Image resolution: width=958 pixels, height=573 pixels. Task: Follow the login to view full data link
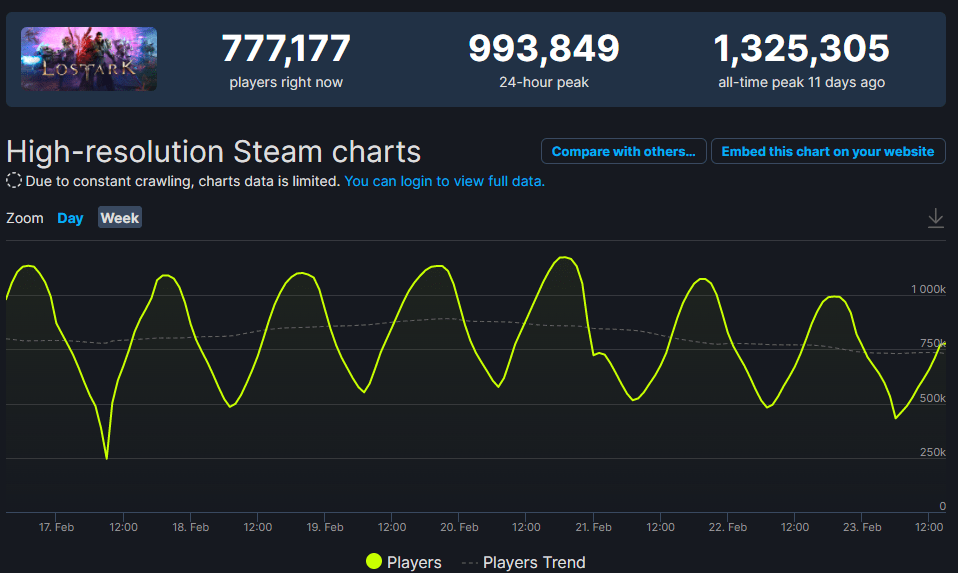[x=444, y=181]
